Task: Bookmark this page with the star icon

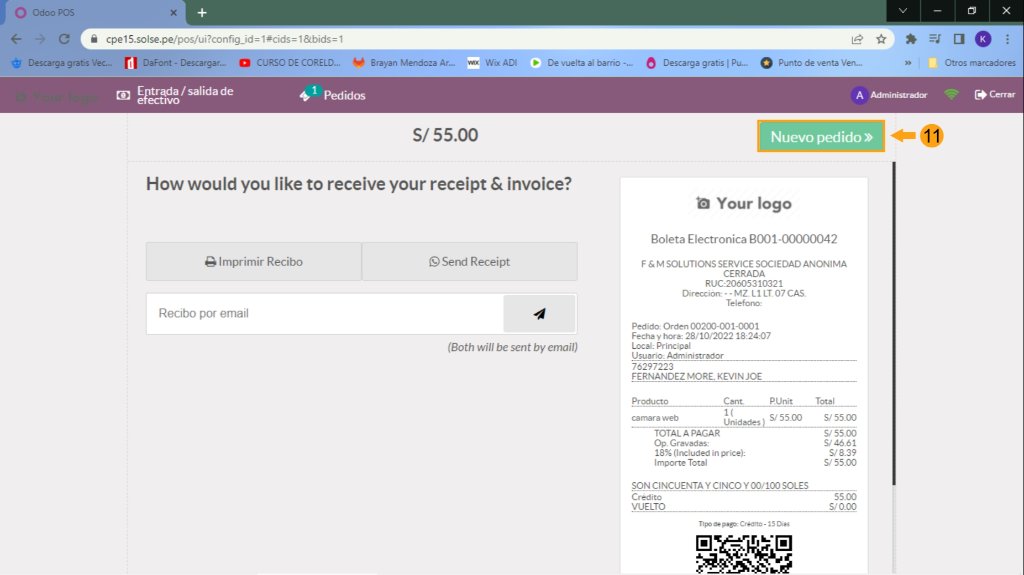Action: click(881, 39)
